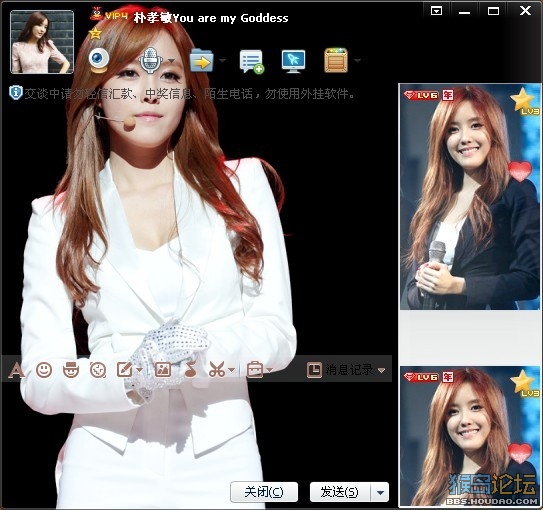The width and height of the screenshot is (543, 510).
Task: Start a video call with webcam icon
Action: [x=99, y=60]
